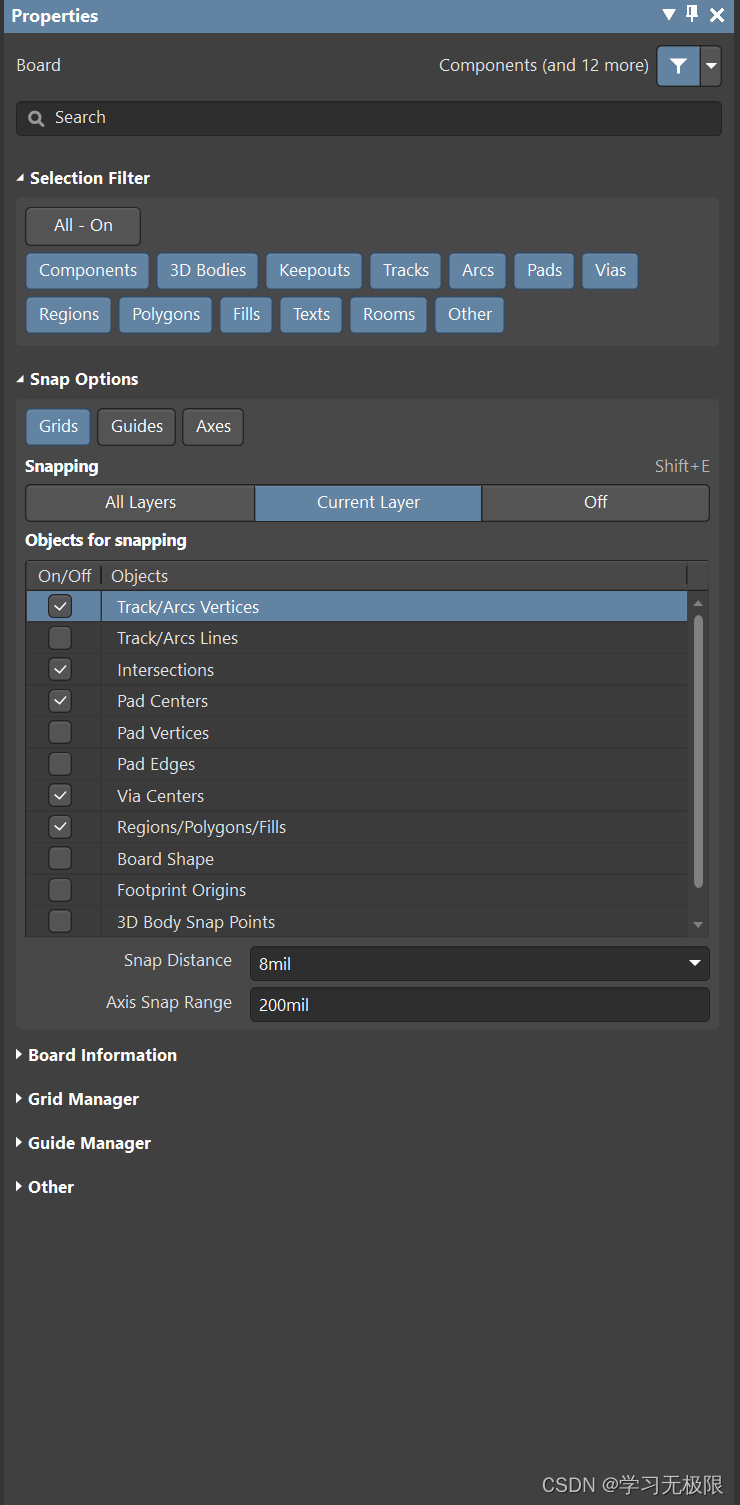Switch snapping to All Layers
Screen dimensions: 740x1505
pyautogui.click(x=140, y=502)
